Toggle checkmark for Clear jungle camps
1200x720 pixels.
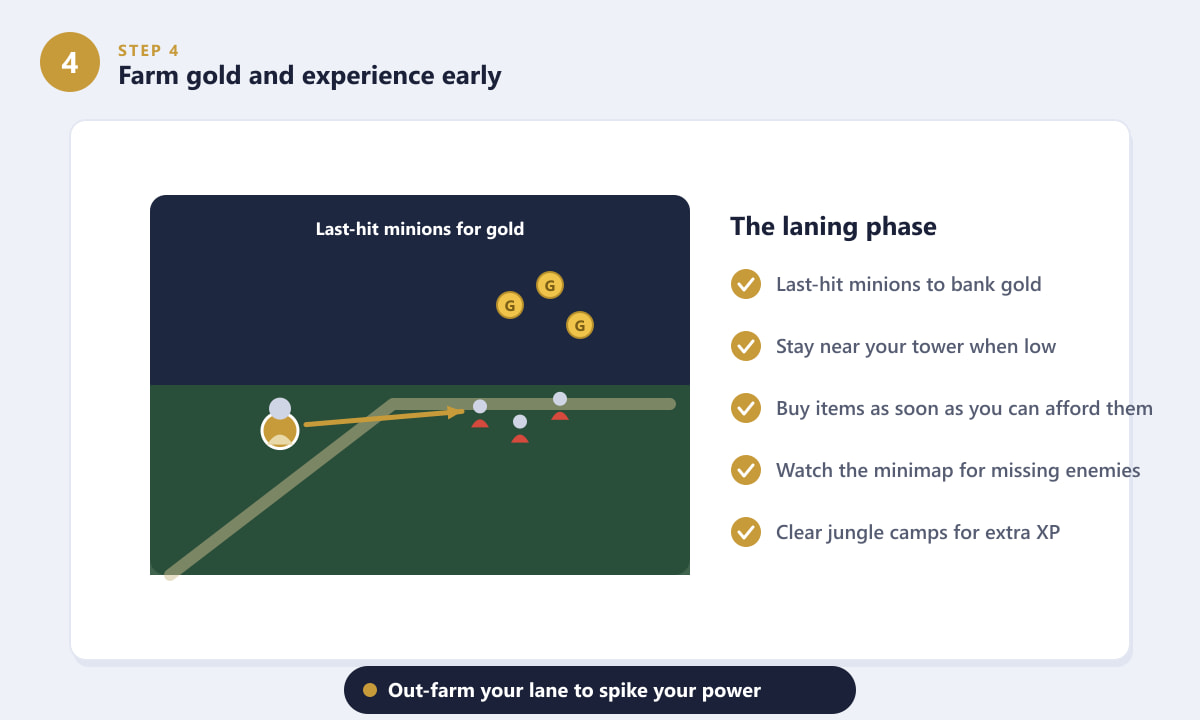[x=746, y=532]
